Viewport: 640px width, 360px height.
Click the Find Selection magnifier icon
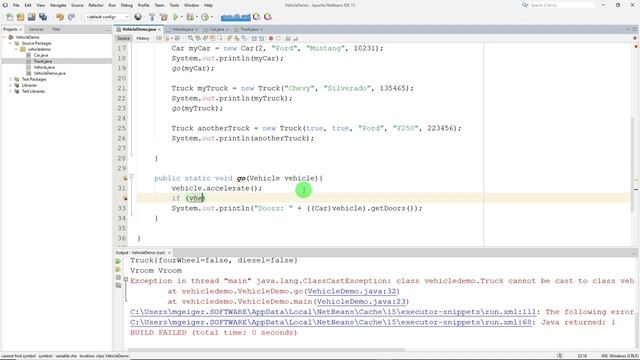click(190, 38)
